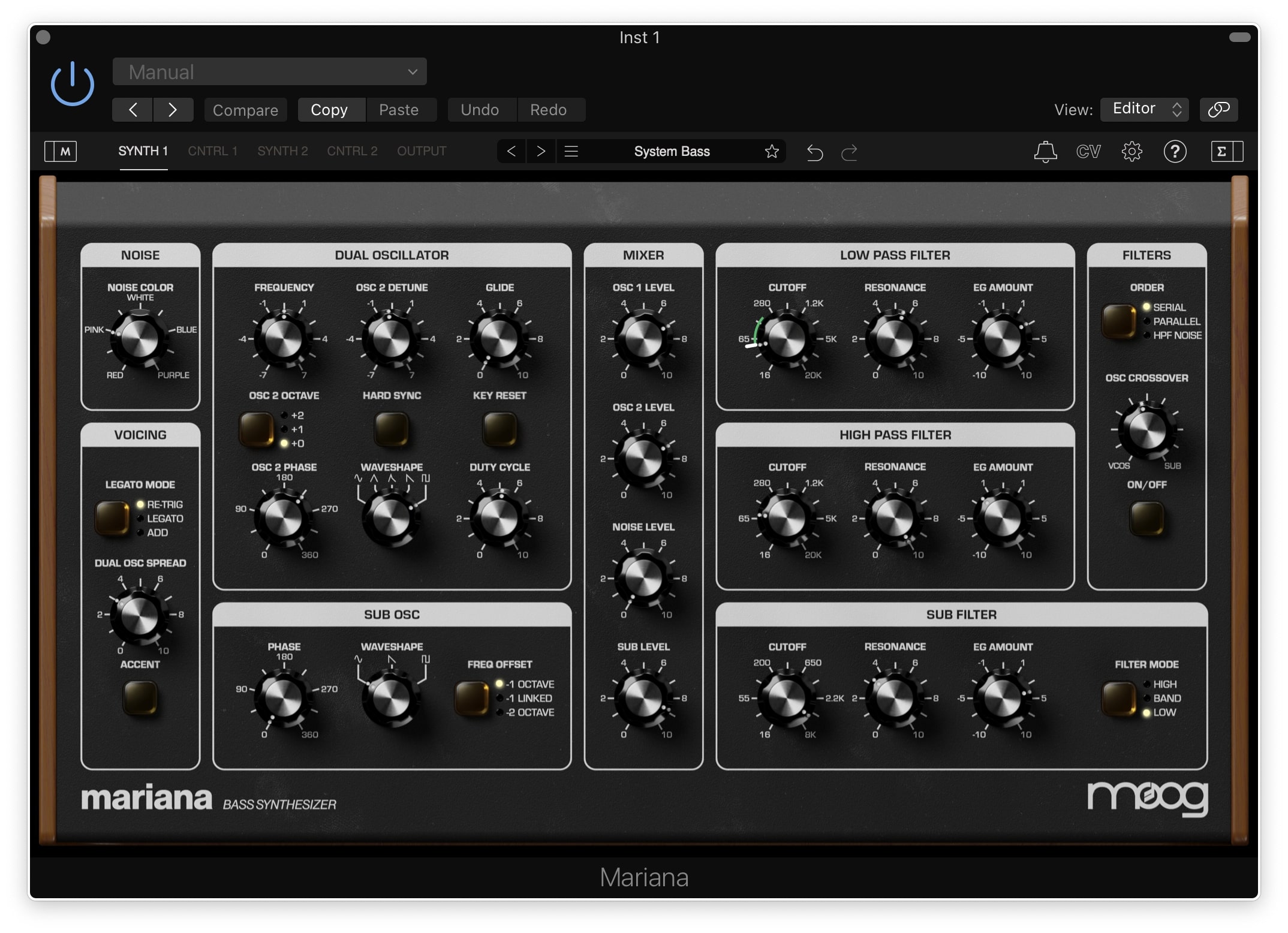
Task: Click the Low Pass Filter Cutoff knob
Action: [786, 339]
